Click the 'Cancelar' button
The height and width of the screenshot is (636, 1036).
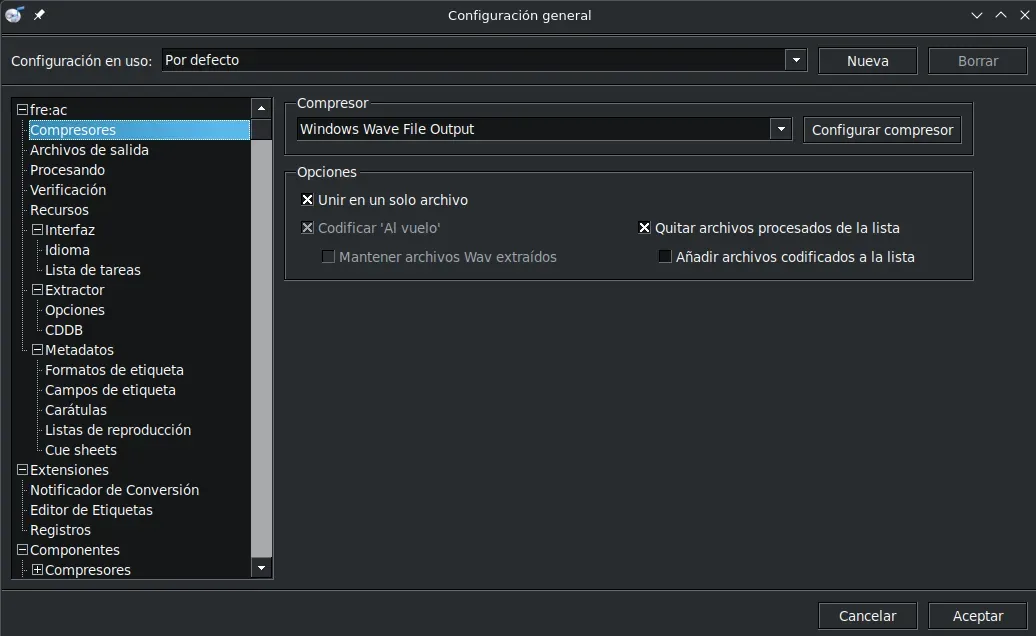(866, 615)
